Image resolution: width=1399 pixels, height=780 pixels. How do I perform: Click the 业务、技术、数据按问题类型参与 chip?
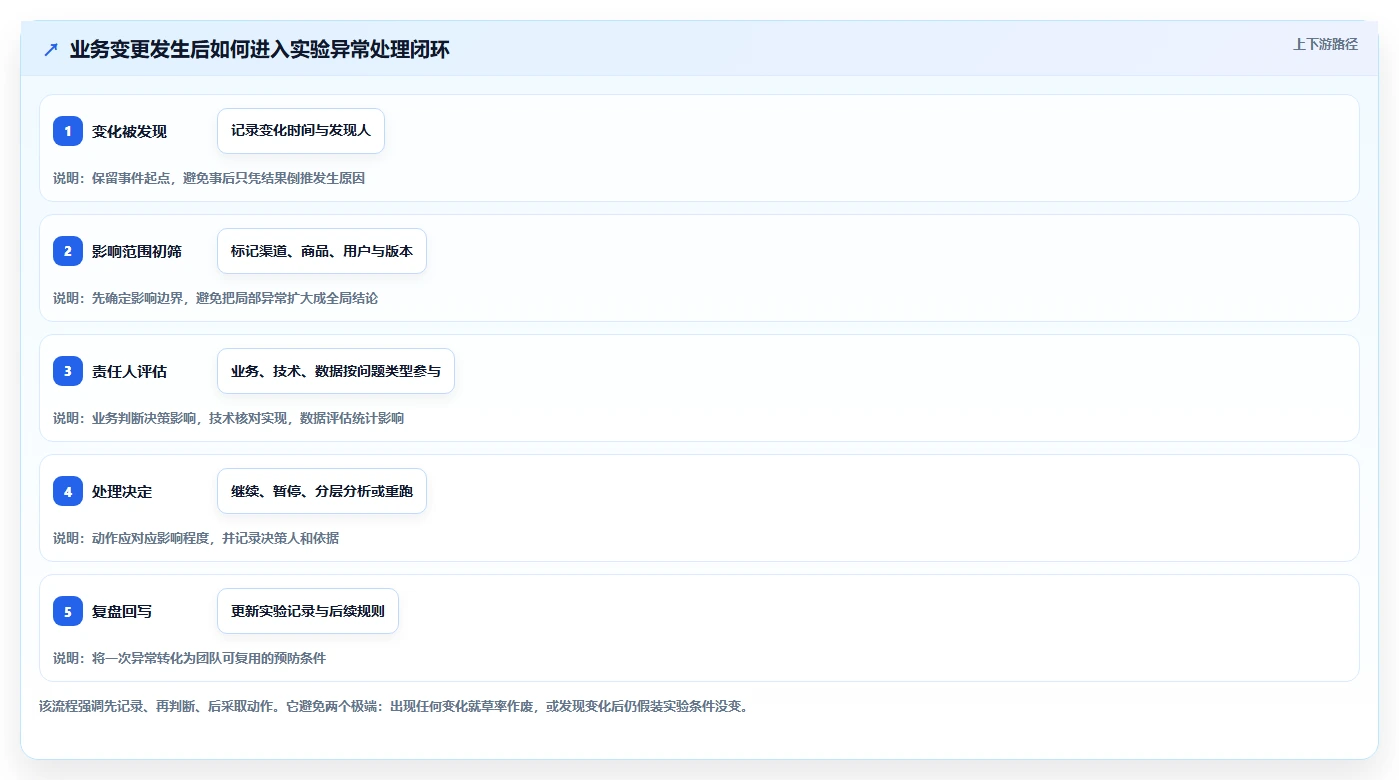click(x=336, y=371)
